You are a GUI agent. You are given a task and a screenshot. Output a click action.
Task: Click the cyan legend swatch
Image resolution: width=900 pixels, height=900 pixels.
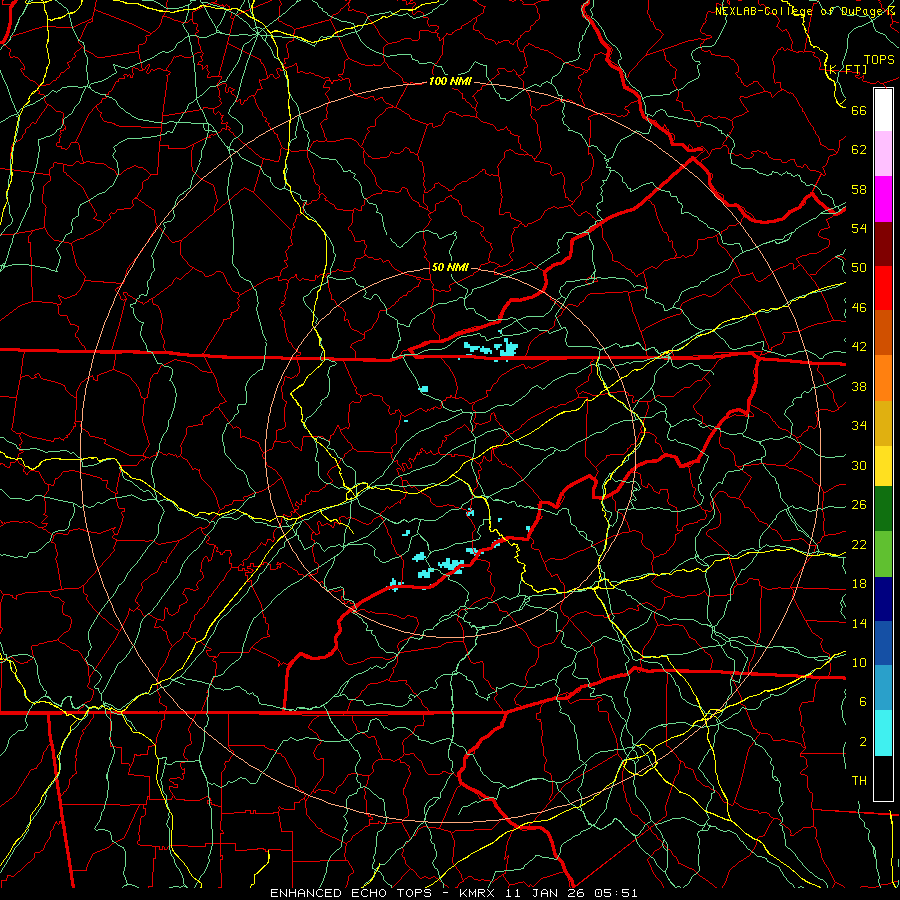click(x=883, y=733)
